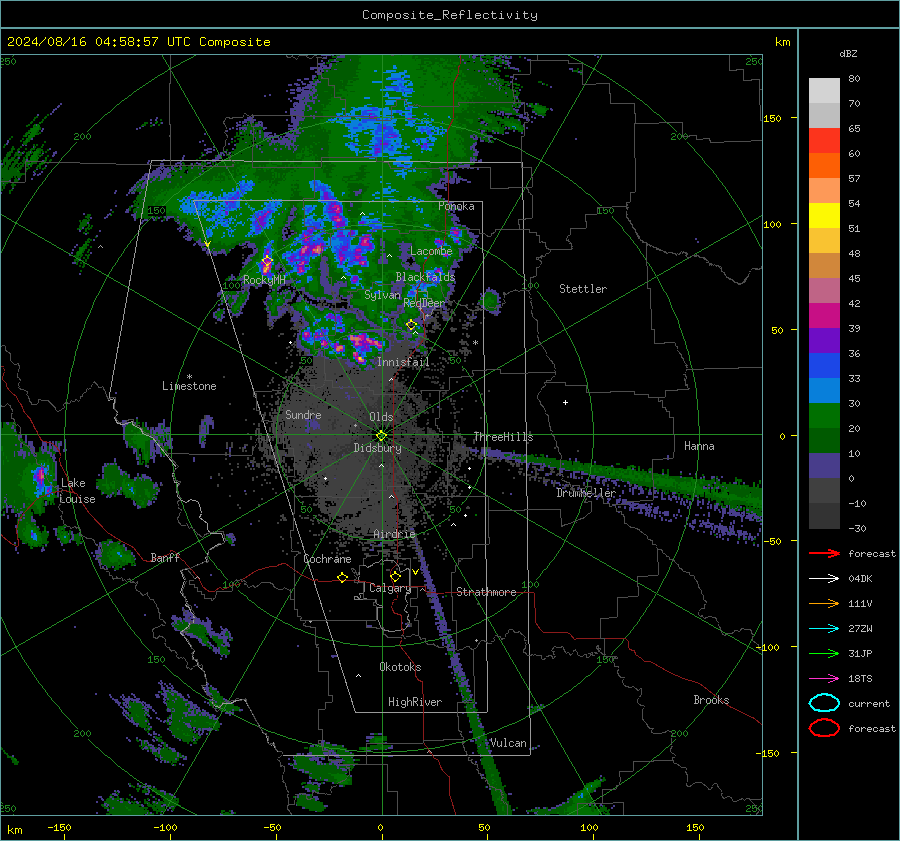
Task: Select the red swatch on dBZ scale
Action: pos(824,141)
